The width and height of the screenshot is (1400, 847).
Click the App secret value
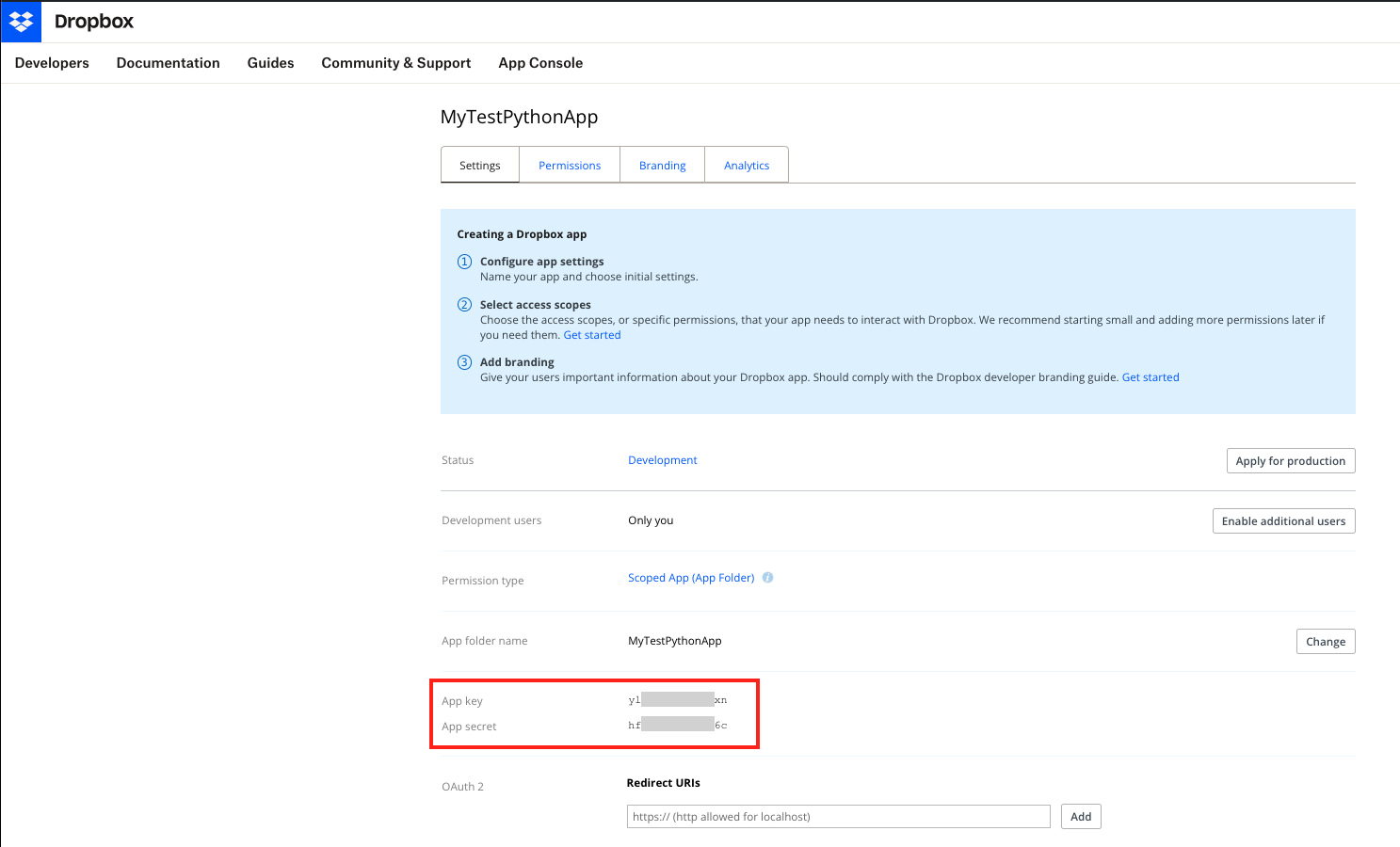click(678, 725)
